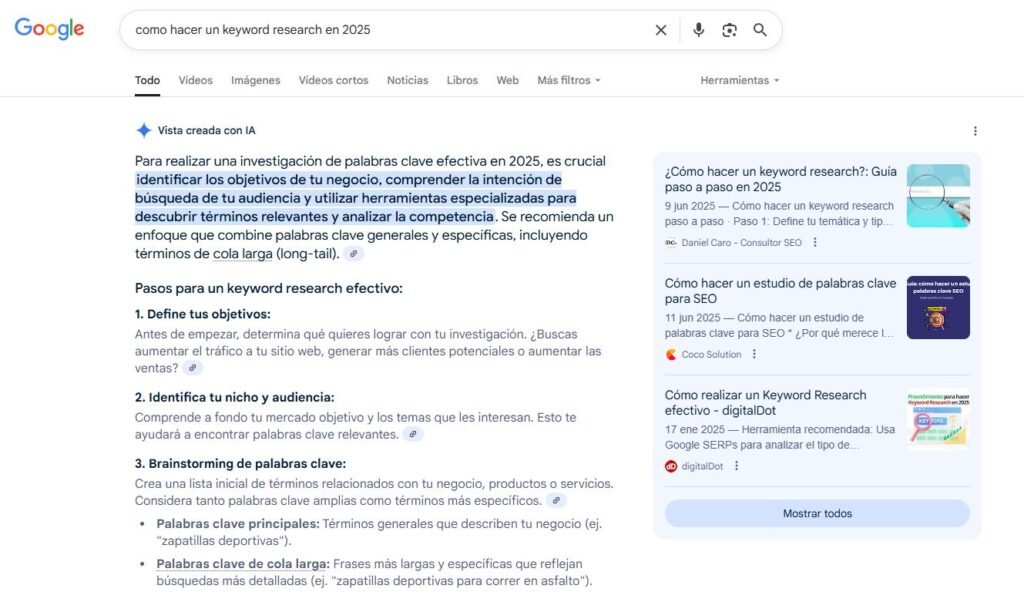Click 'Palabras clave principales:' bullet text
The height and width of the screenshot is (602, 1024).
click(x=238, y=524)
